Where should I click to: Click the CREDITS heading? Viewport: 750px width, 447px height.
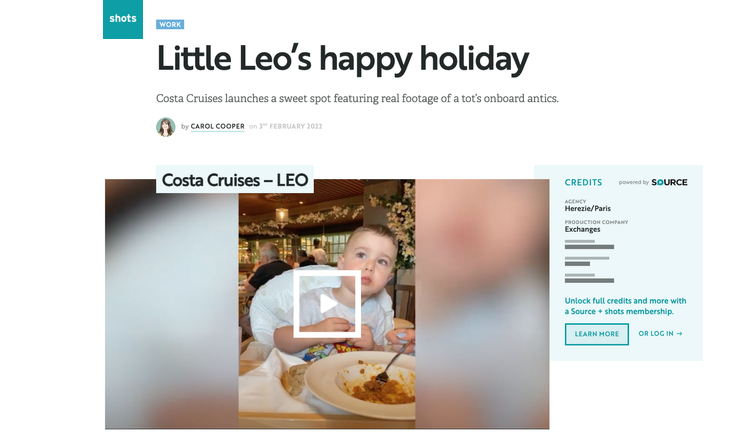pos(583,182)
